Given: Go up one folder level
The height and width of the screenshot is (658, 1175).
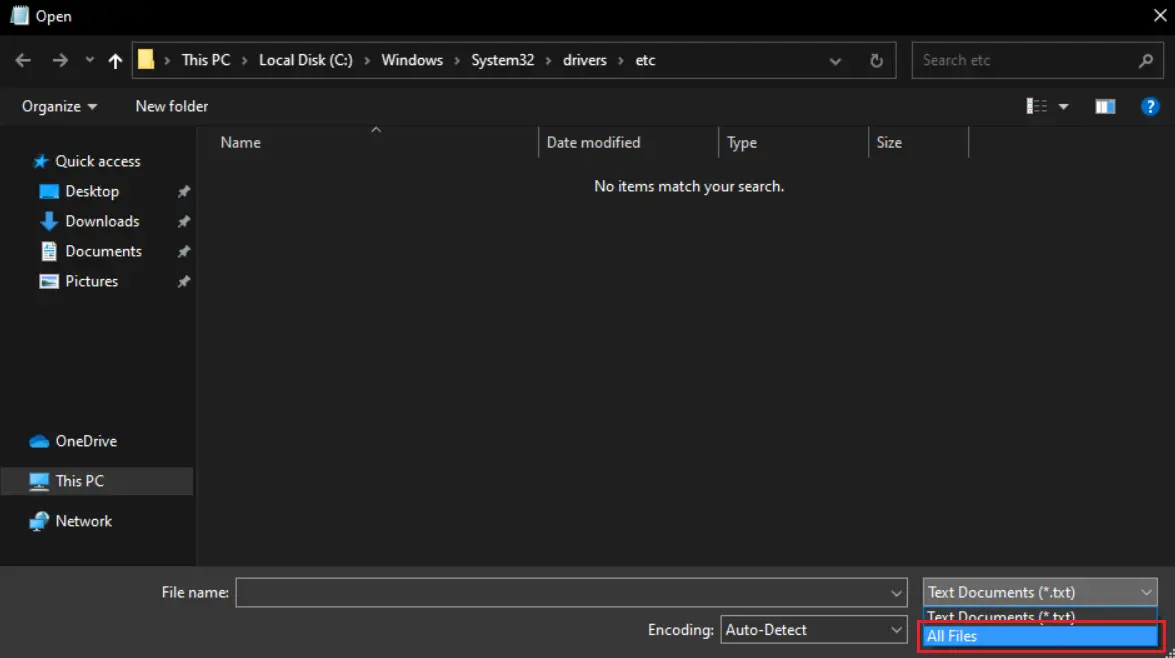Looking at the screenshot, I should [x=115, y=61].
